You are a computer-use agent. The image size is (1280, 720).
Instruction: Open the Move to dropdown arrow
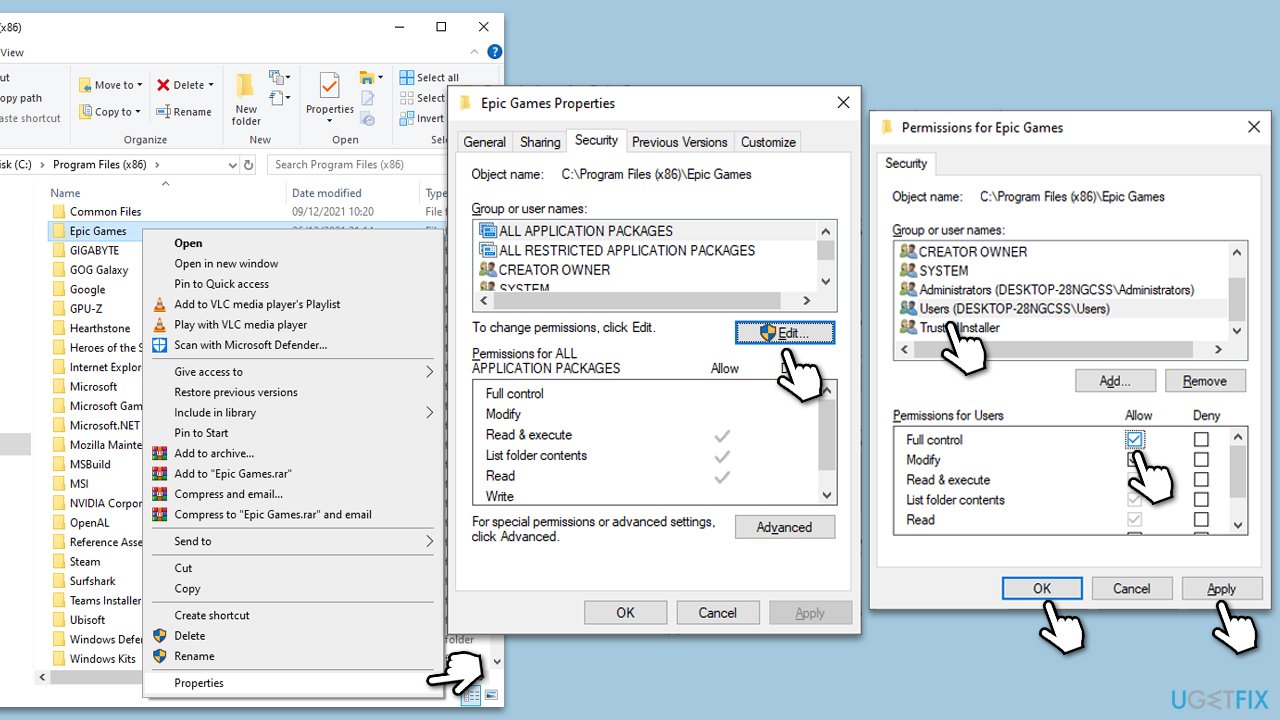(x=140, y=86)
